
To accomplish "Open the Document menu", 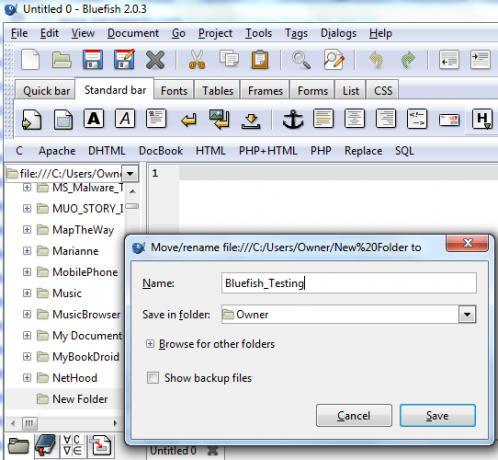I will 133,33.
